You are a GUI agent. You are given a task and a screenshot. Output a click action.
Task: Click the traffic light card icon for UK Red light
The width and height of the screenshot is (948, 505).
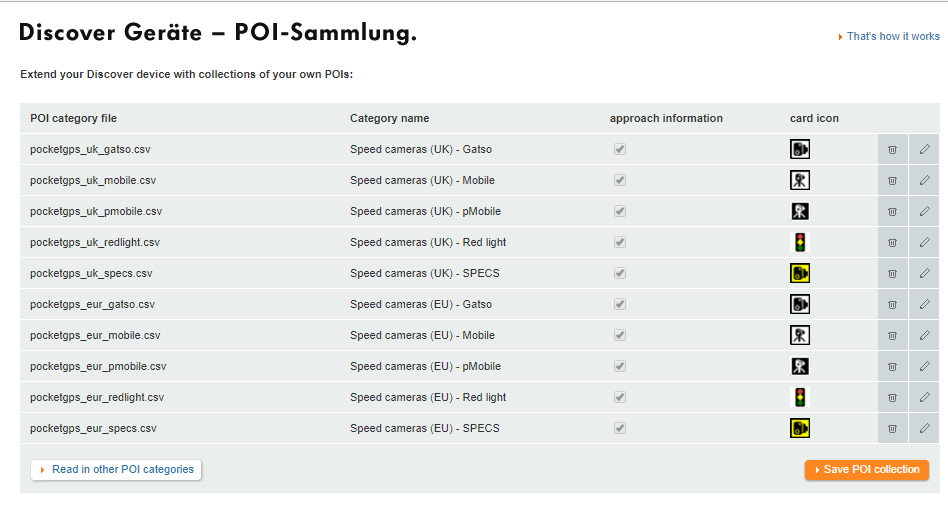click(800, 243)
